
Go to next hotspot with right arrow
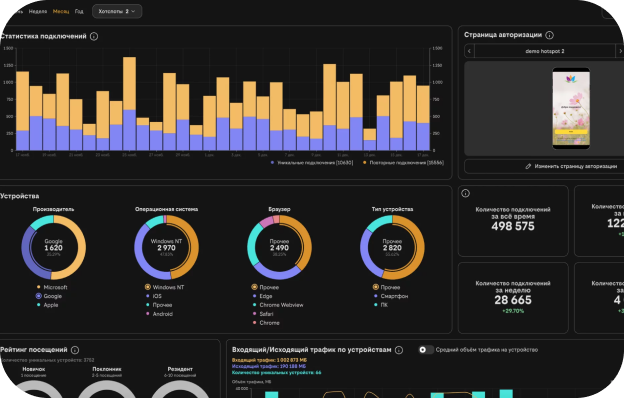620,51
